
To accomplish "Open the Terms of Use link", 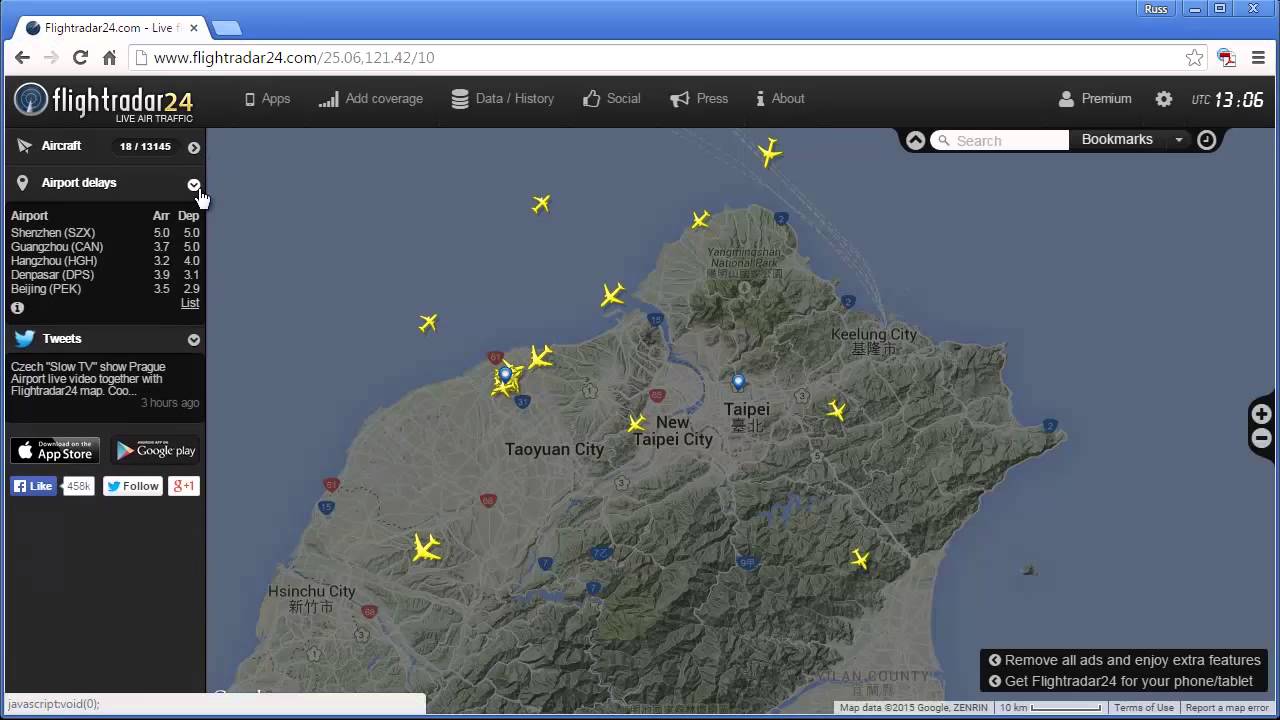I will pos(1144,708).
